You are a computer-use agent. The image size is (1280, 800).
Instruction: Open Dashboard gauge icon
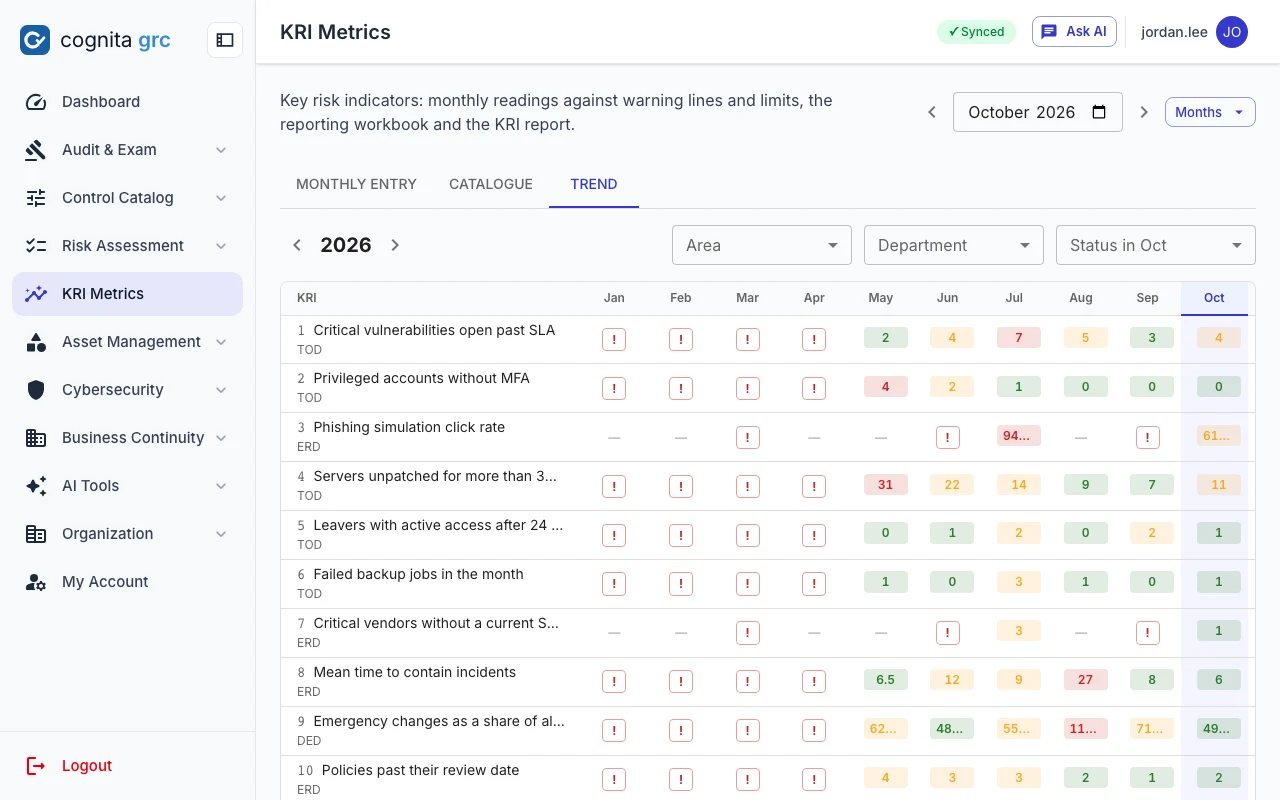tap(36, 102)
